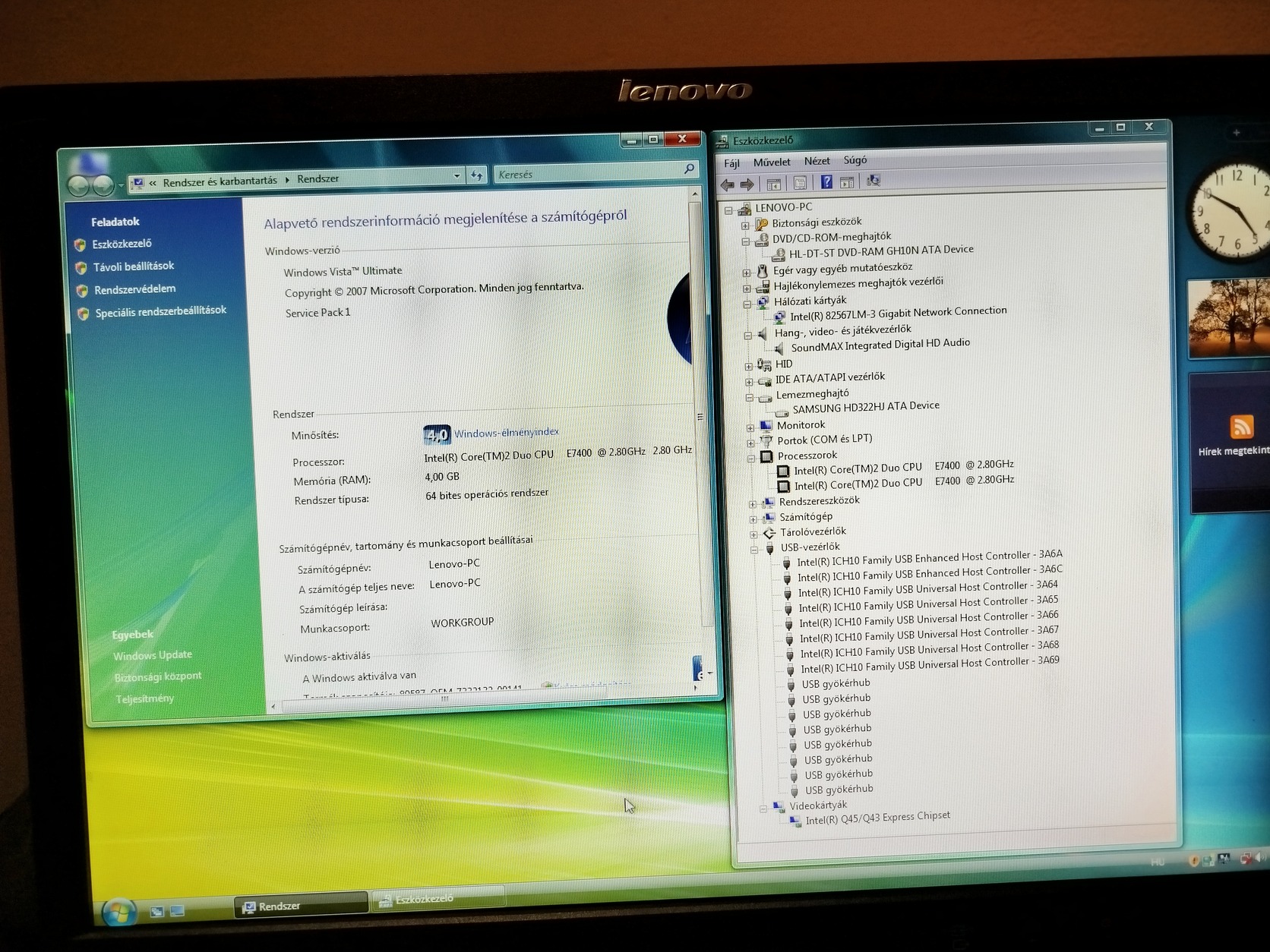
Task: Open the Művelet menu
Action: (x=772, y=162)
